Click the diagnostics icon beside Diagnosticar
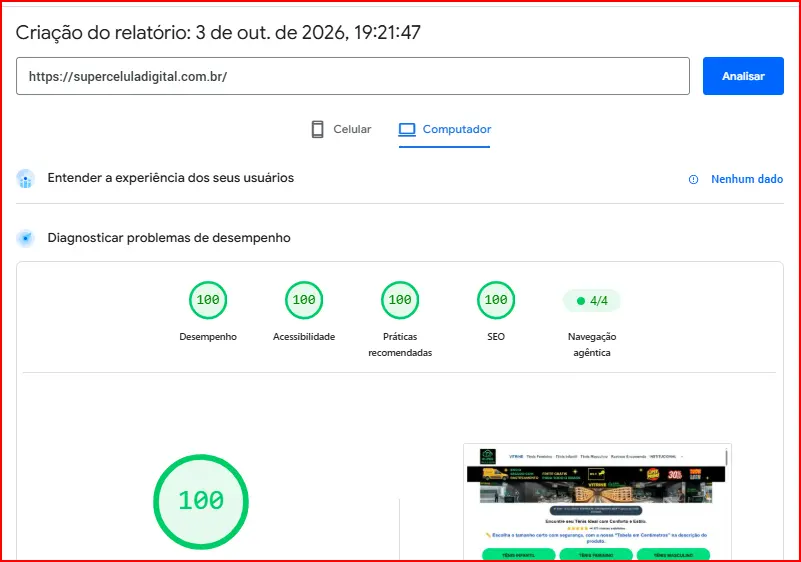Screen dimensions: 801x562 coord(25,238)
